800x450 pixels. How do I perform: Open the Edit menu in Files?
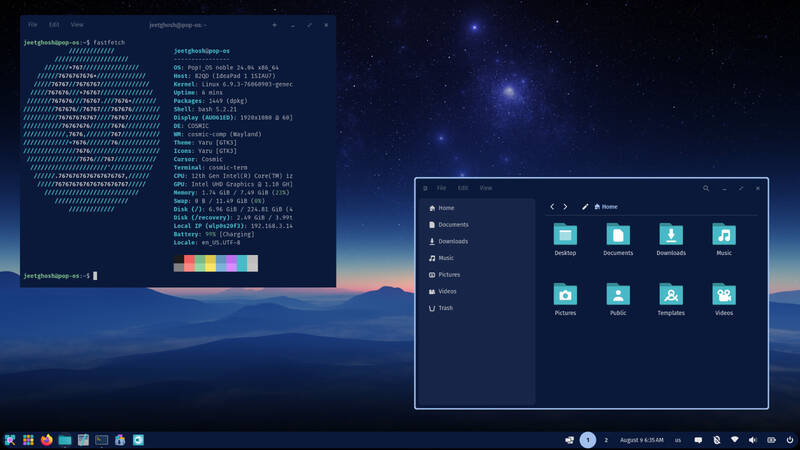(x=463, y=188)
